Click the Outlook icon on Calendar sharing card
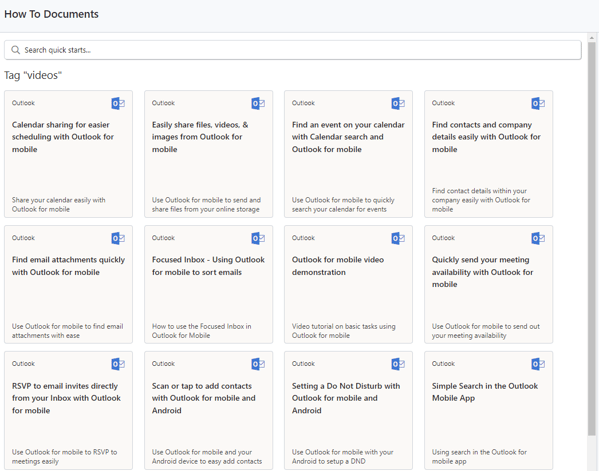The image size is (599, 471). point(118,103)
